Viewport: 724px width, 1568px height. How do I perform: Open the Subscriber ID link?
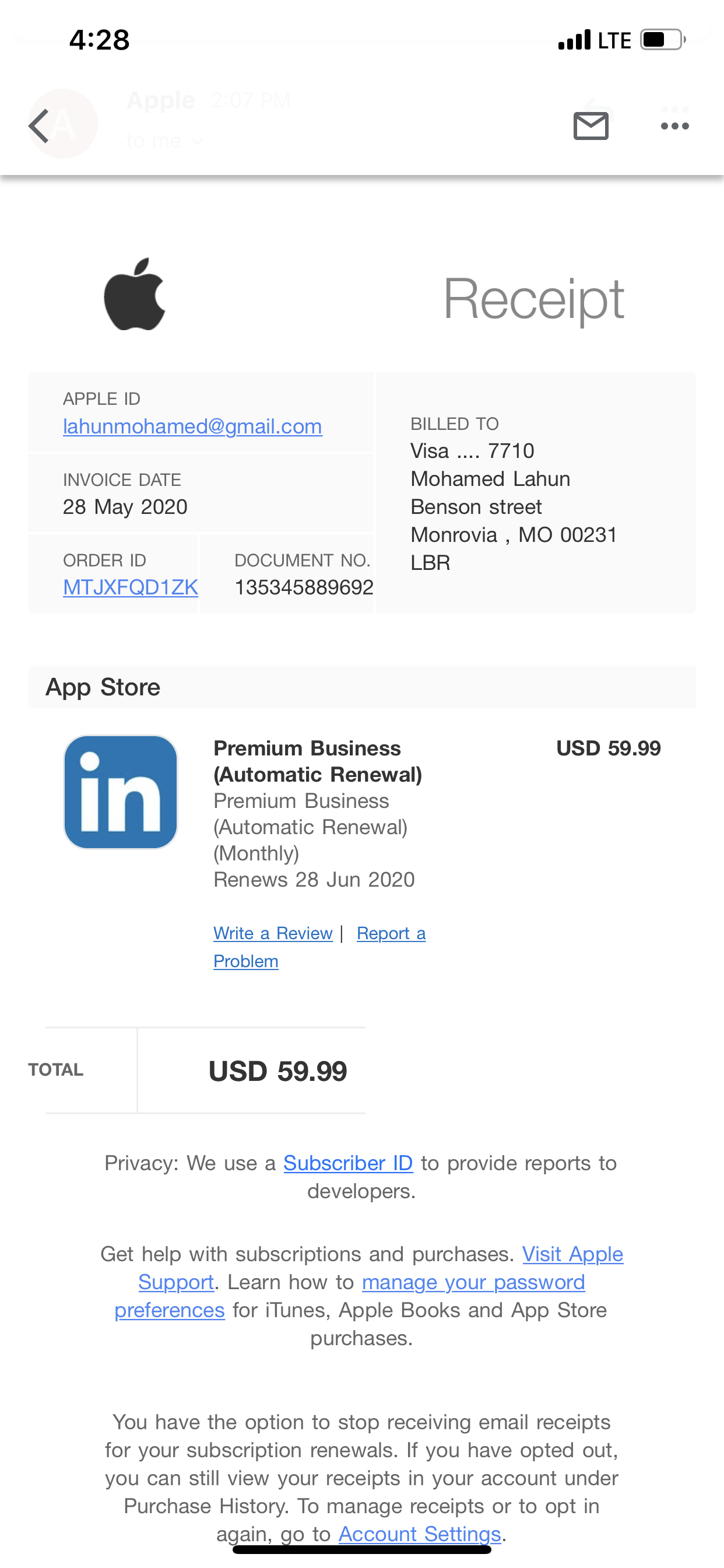coord(348,1163)
